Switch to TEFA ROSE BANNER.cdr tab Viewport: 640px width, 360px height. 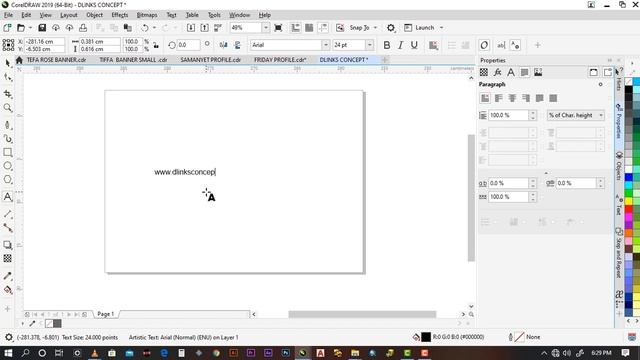click(56, 60)
